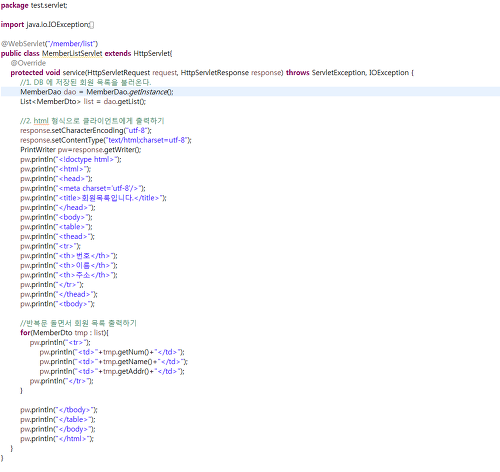The width and height of the screenshot is (500, 472).
Task: Click the meta charset='utf-8' println line
Action: (83, 188)
